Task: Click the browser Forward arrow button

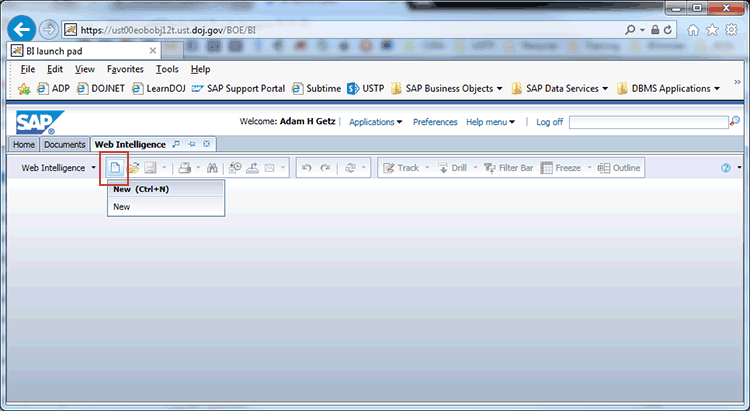Action: [48, 30]
